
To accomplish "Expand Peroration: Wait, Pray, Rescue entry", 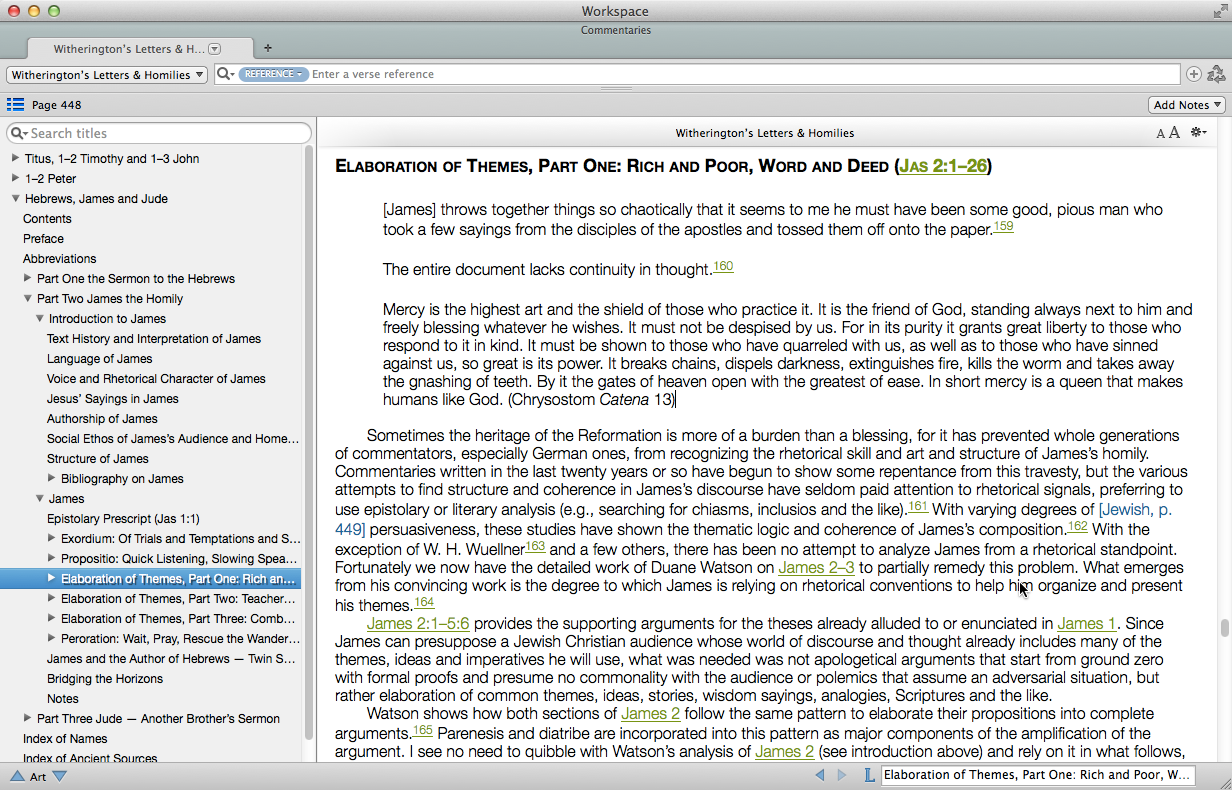I will [x=52, y=639].
